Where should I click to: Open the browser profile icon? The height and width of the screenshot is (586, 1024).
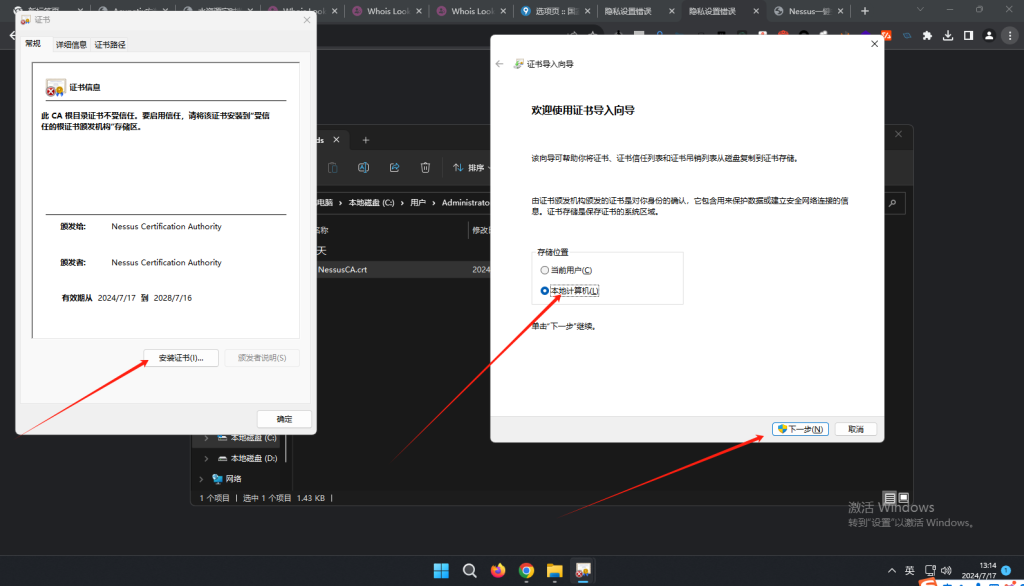(x=989, y=36)
